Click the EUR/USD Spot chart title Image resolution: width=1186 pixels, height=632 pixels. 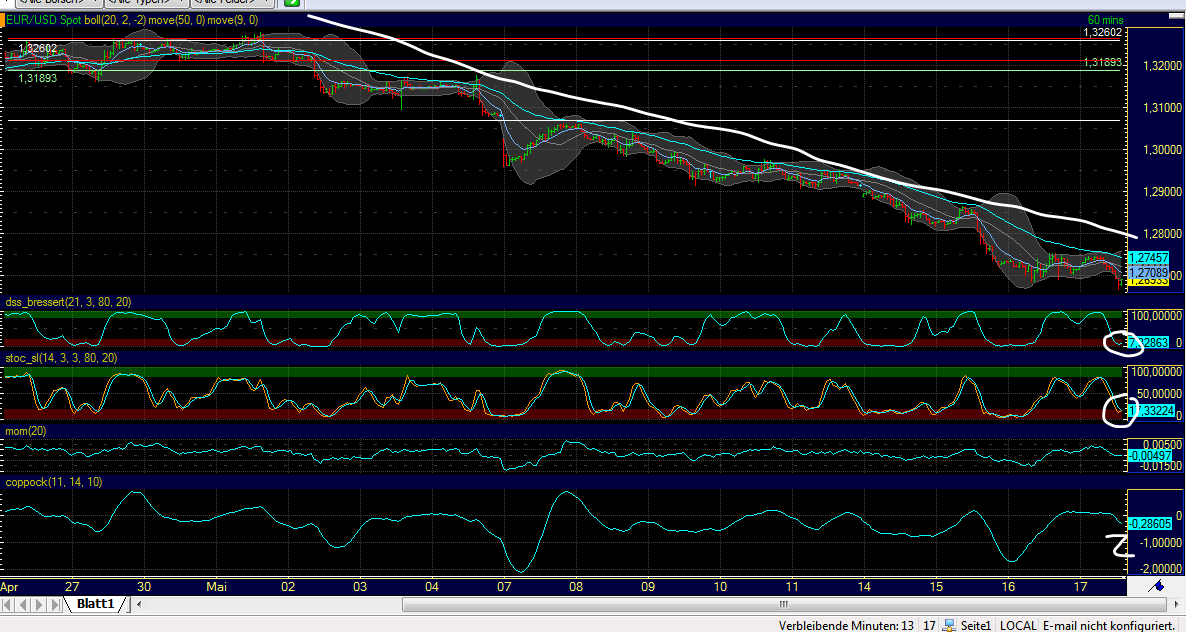(43, 20)
